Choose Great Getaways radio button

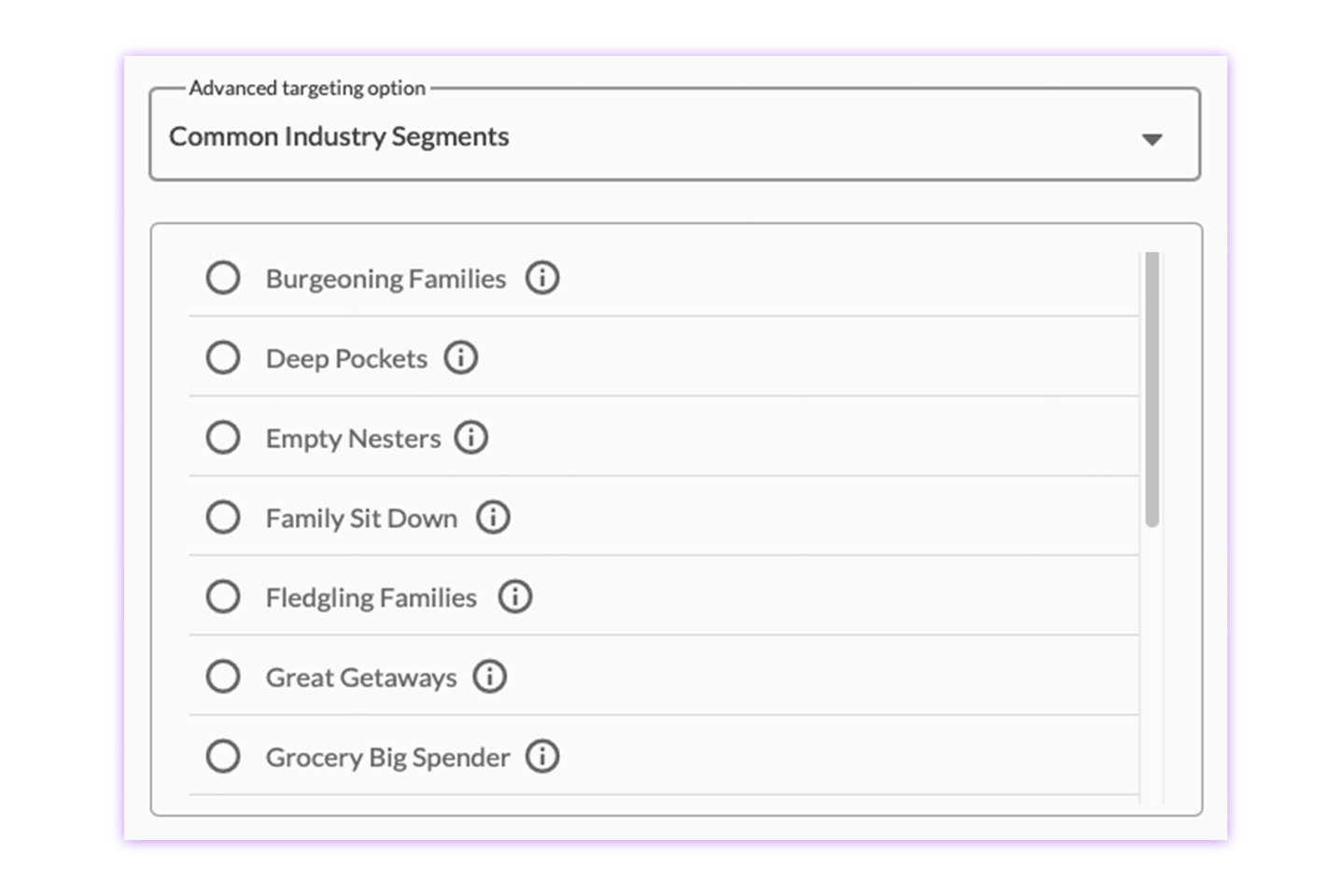(223, 677)
